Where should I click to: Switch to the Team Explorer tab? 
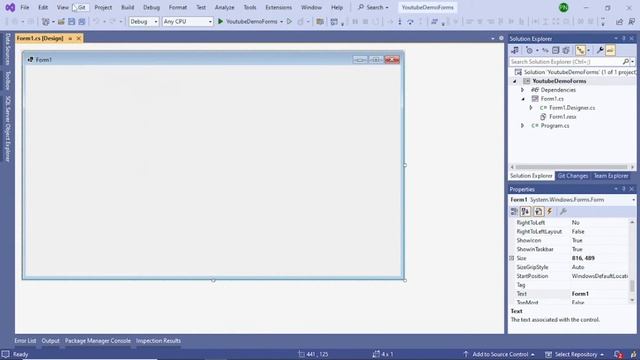pyautogui.click(x=611, y=176)
